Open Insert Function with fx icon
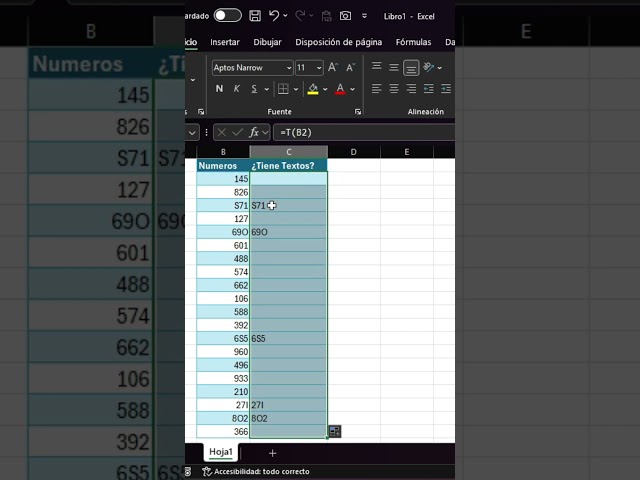Viewport: 640px width, 480px height. pyautogui.click(x=254, y=132)
